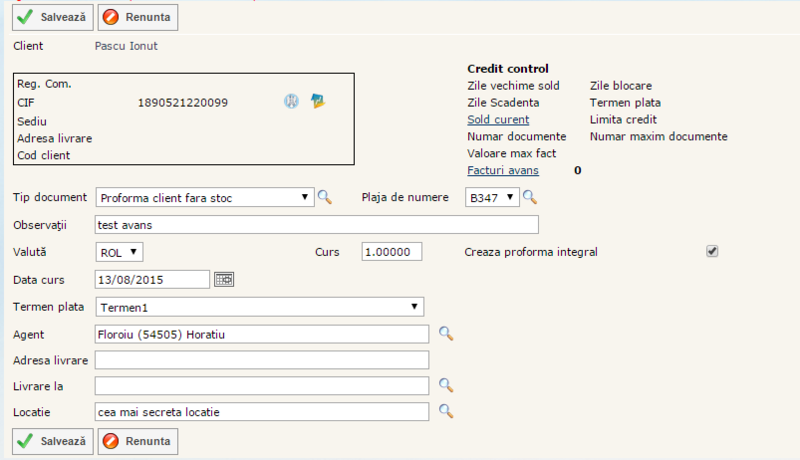Open the Termen plata dropdown
This screenshot has height=460, width=800.
point(260,307)
